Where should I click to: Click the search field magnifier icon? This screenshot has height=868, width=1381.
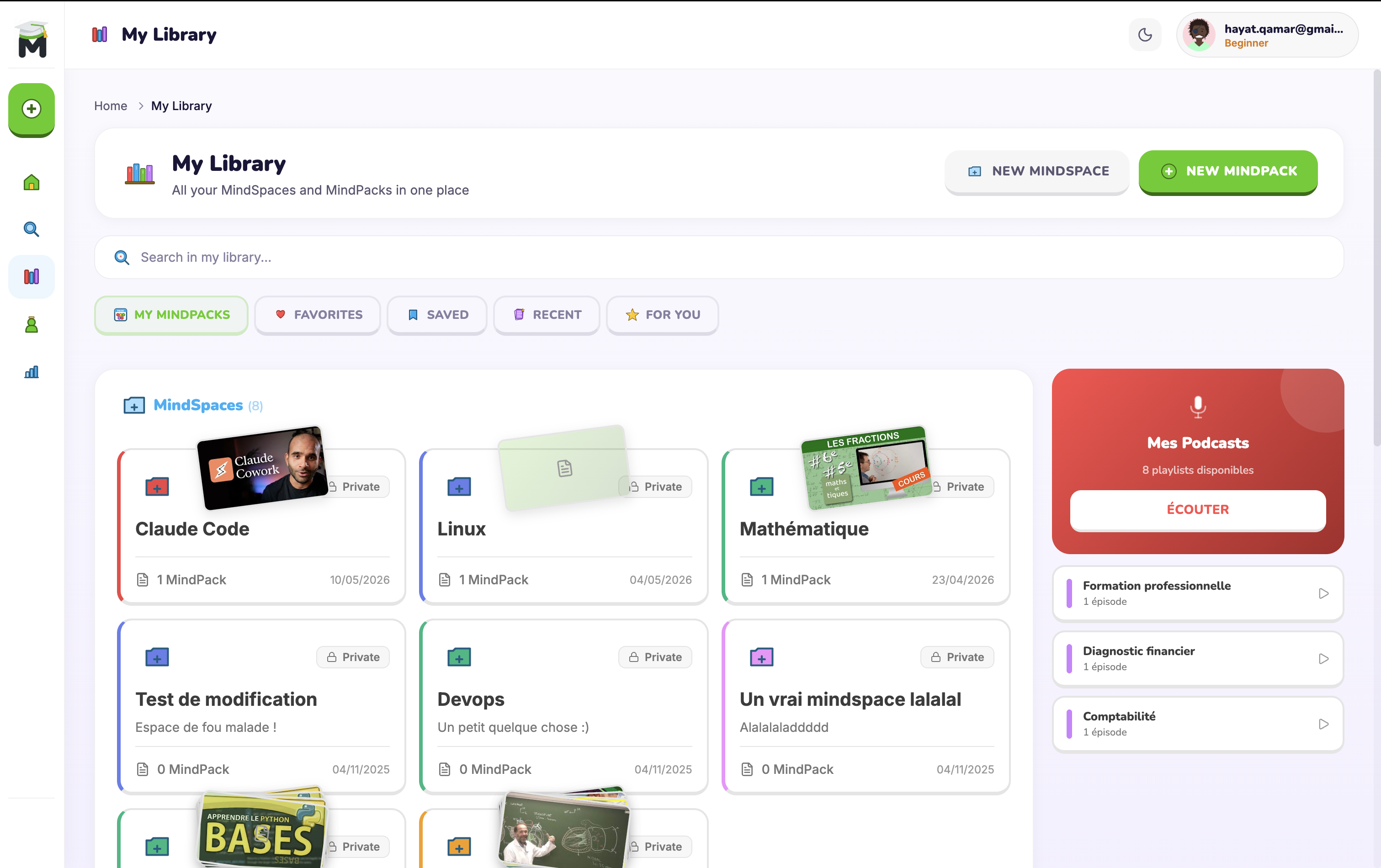(x=122, y=257)
